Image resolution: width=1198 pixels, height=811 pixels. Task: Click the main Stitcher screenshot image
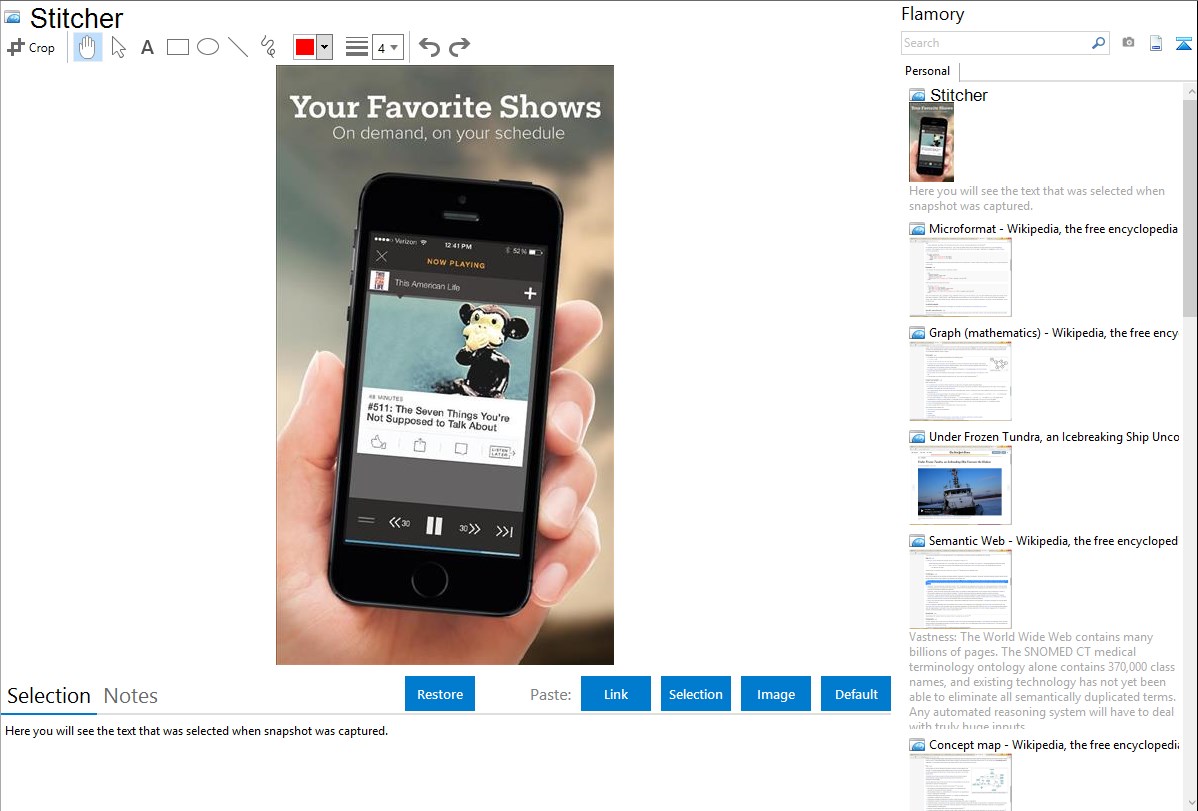445,365
